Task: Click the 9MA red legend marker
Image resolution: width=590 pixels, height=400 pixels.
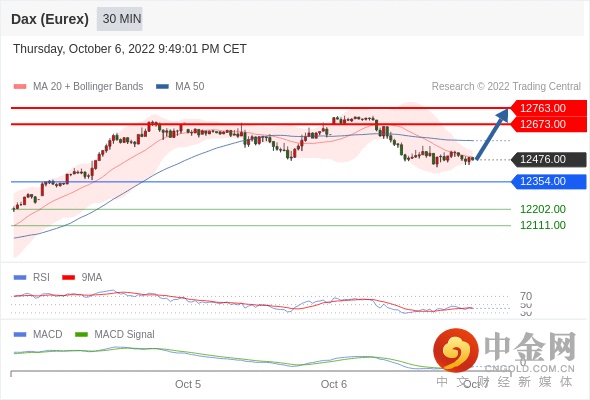Action: pyautogui.click(x=68, y=278)
